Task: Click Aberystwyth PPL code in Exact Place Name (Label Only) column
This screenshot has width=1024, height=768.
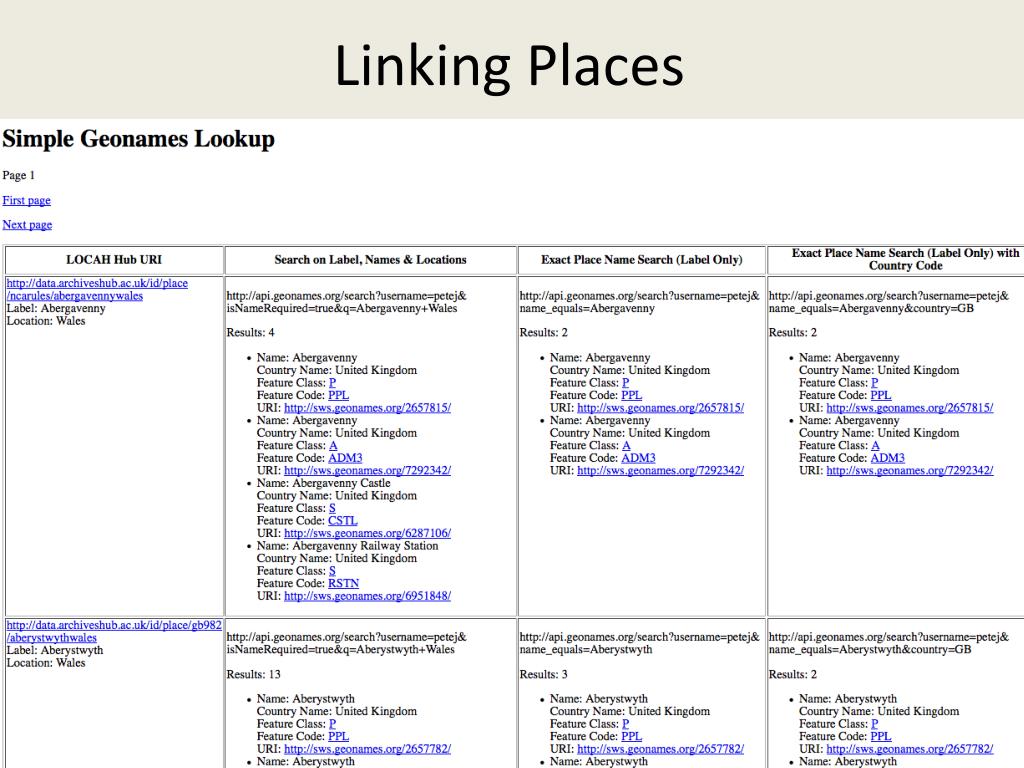Action: click(x=631, y=736)
